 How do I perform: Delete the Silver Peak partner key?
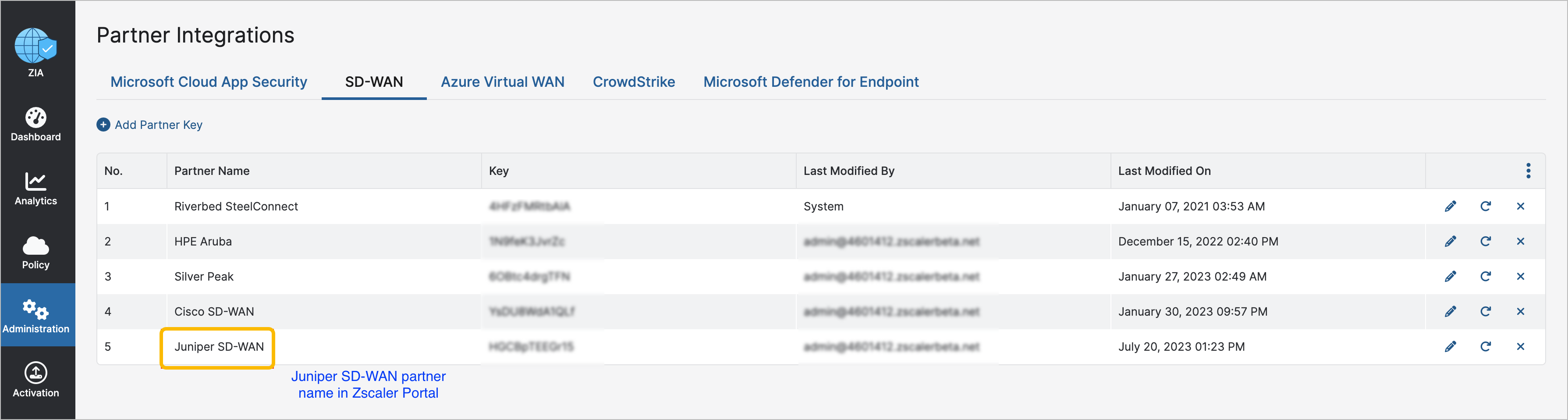[1521, 276]
